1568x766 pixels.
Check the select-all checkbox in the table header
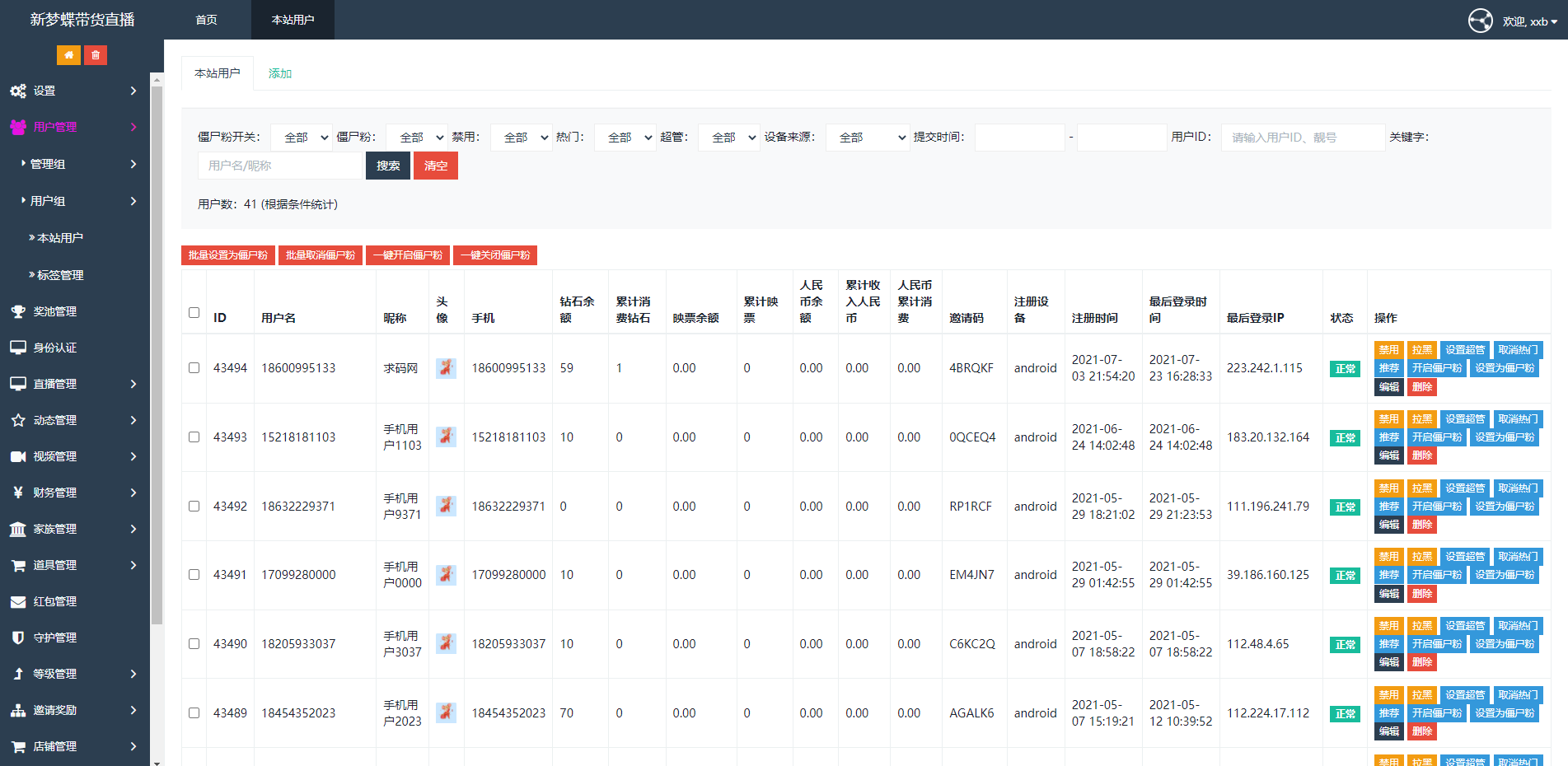tap(194, 312)
